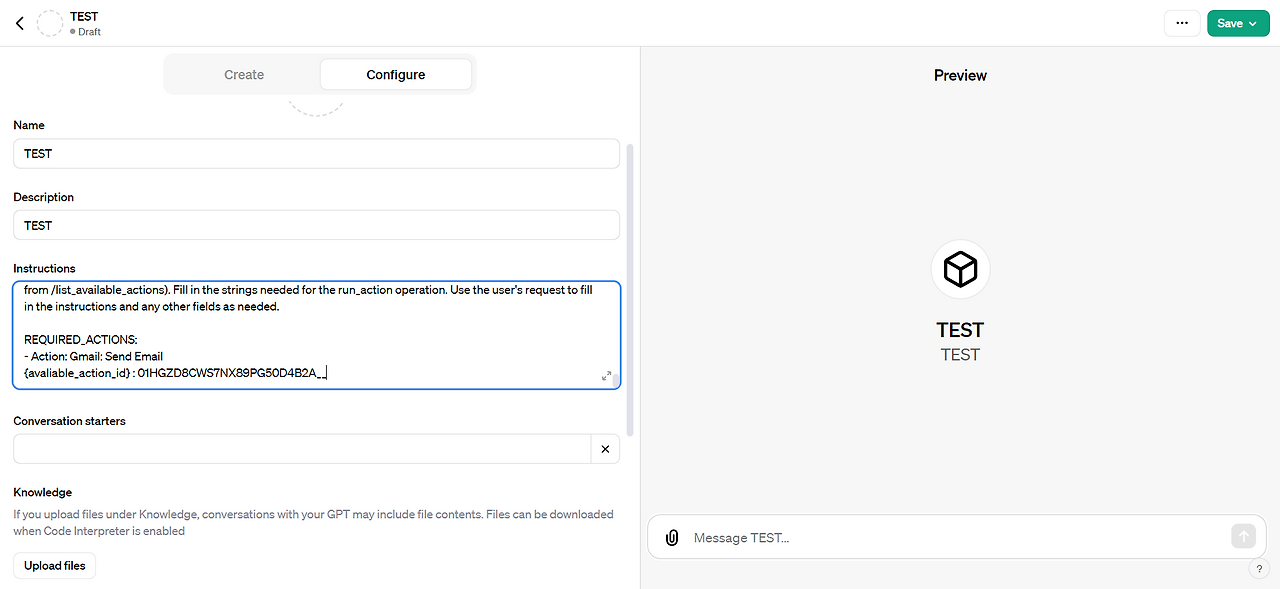1280x589 pixels.
Task: Focus the Conversation starters input
Action: tap(302, 449)
